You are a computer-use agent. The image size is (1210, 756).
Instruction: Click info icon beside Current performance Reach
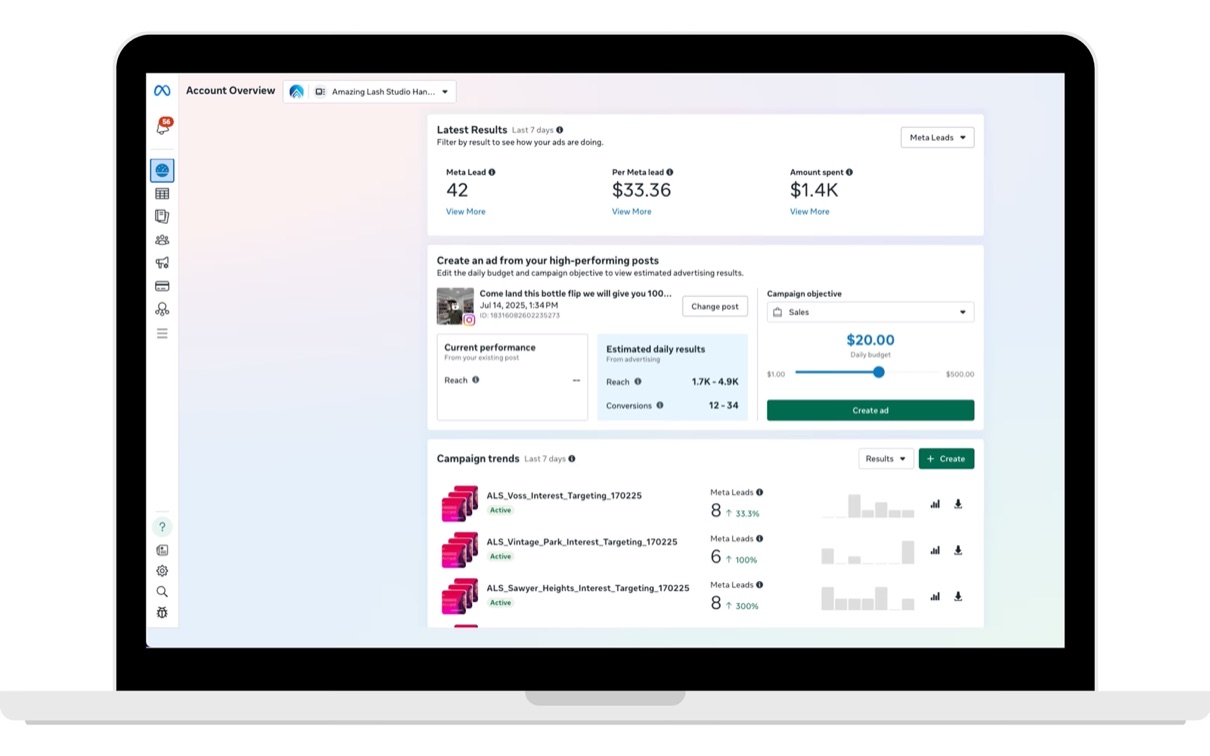(476, 380)
